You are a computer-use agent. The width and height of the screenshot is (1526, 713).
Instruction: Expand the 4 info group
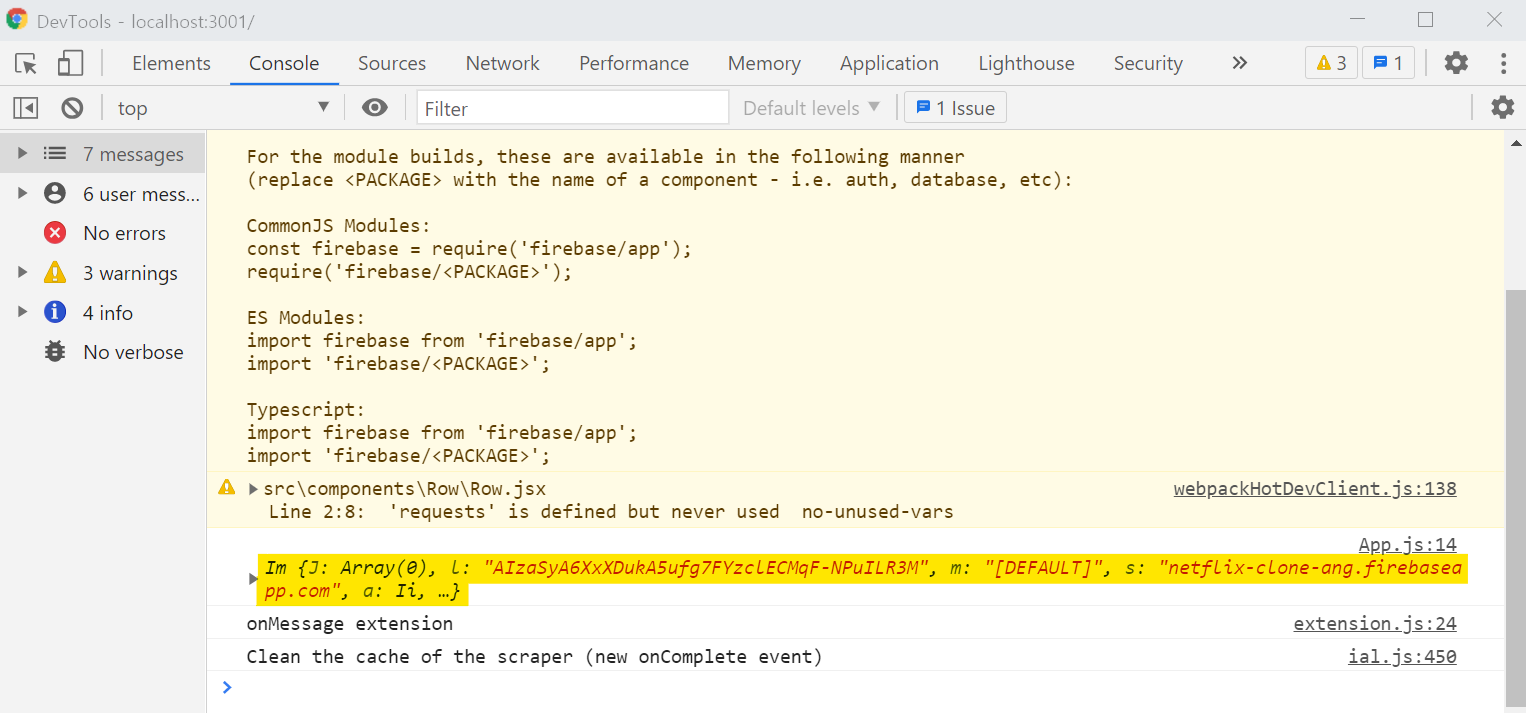[x=22, y=312]
